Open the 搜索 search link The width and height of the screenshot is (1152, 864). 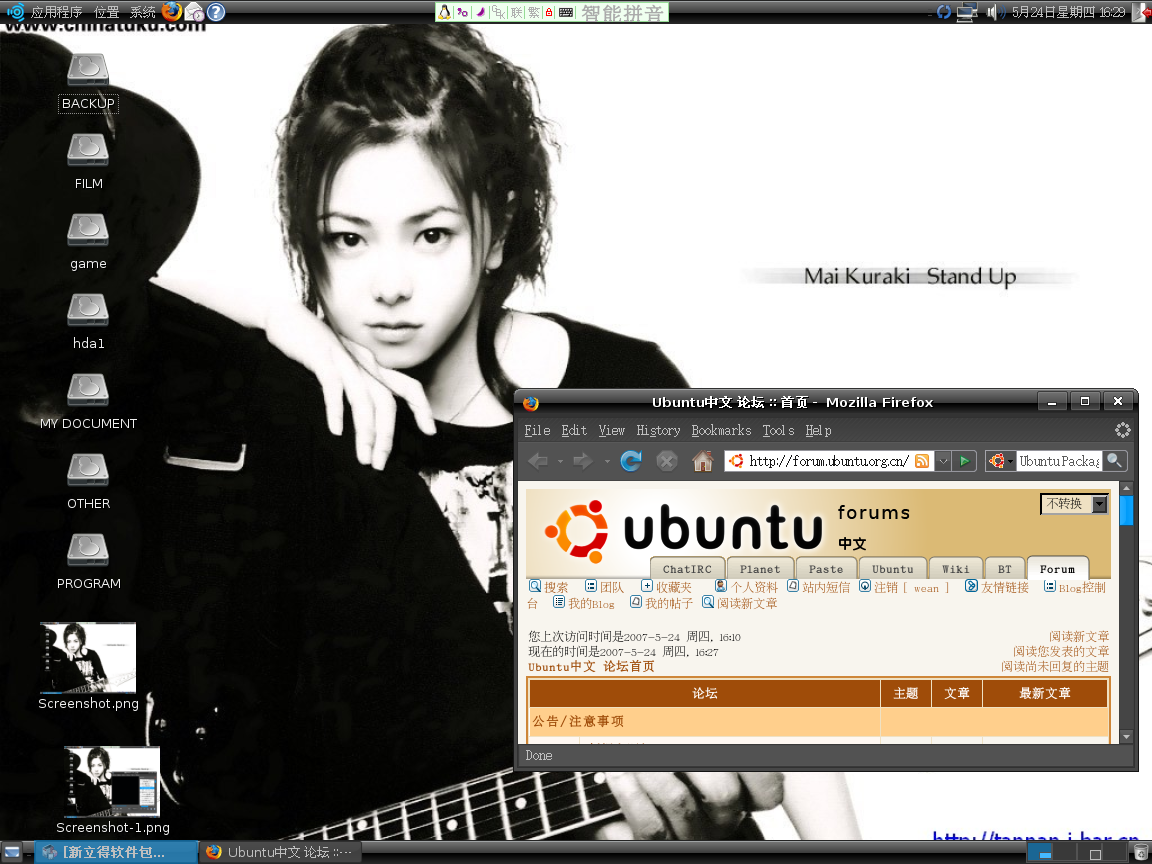[549, 587]
